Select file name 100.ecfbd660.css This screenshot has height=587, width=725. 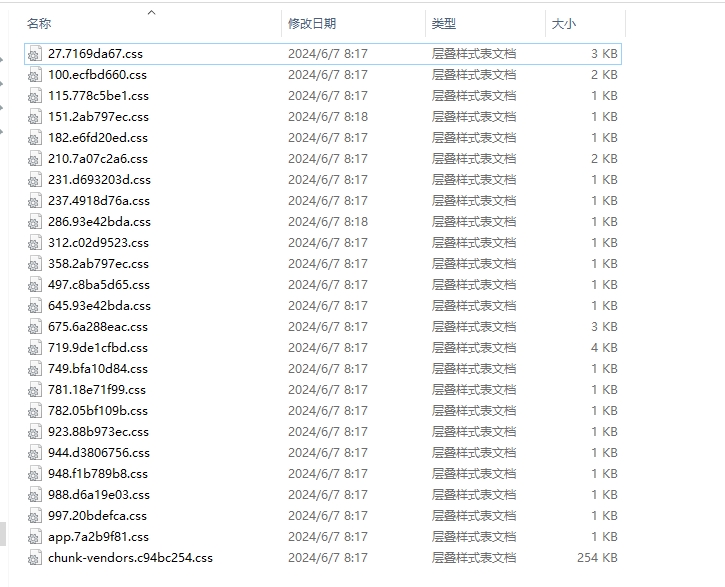pyautogui.click(x=97, y=75)
